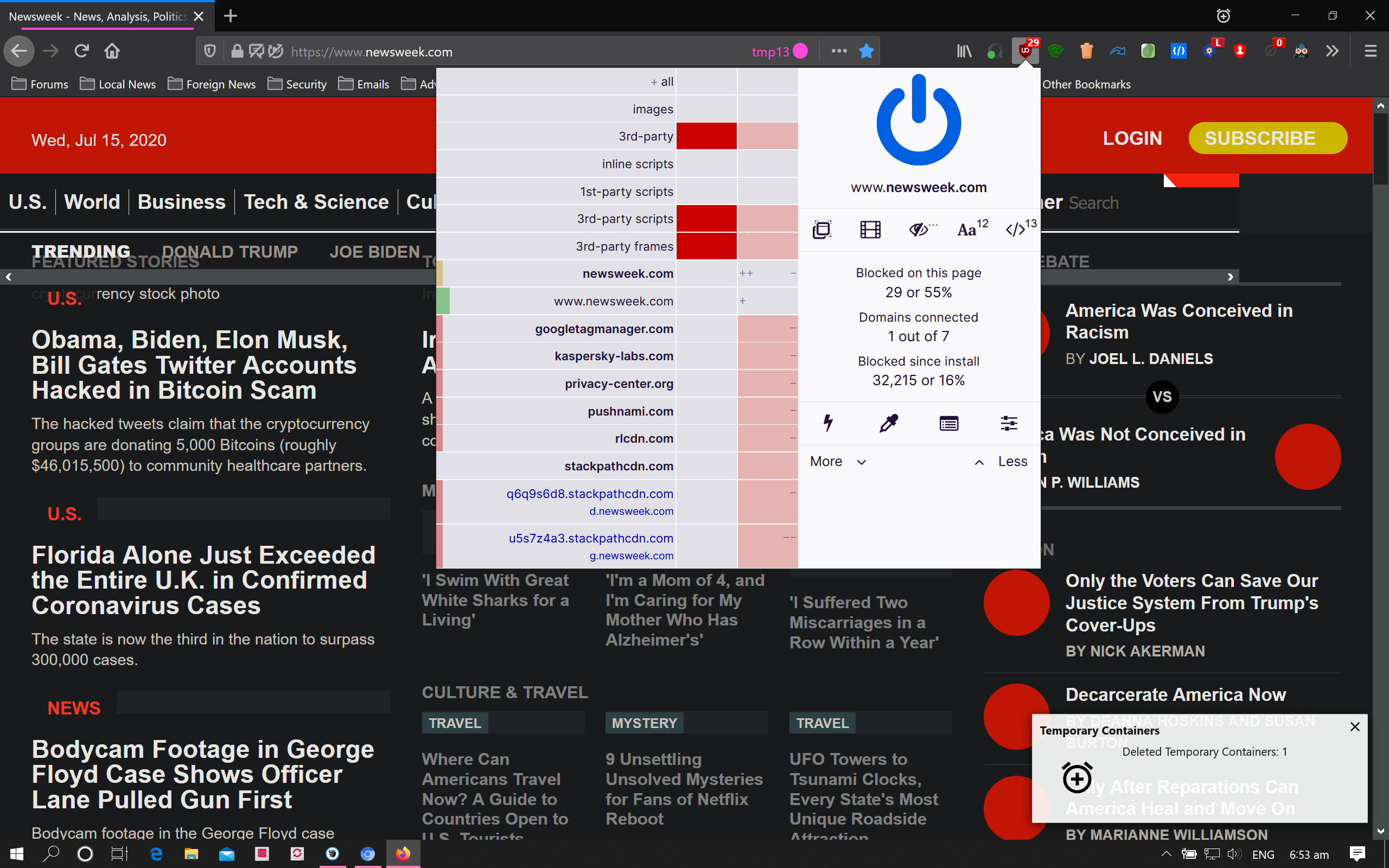Click the masked glasses extension icon
Viewport: 1389px width, 868px height.
tap(1301, 51)
